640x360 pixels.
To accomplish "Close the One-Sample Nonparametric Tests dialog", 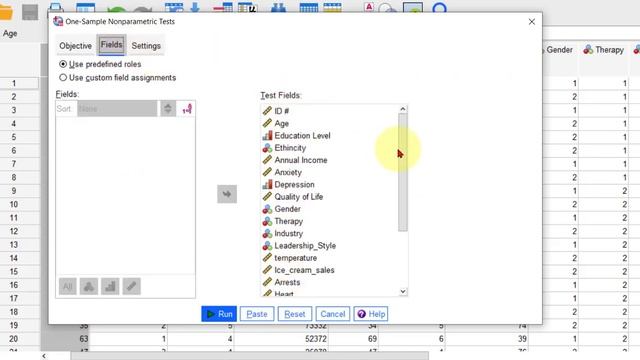I will point(531,22).
